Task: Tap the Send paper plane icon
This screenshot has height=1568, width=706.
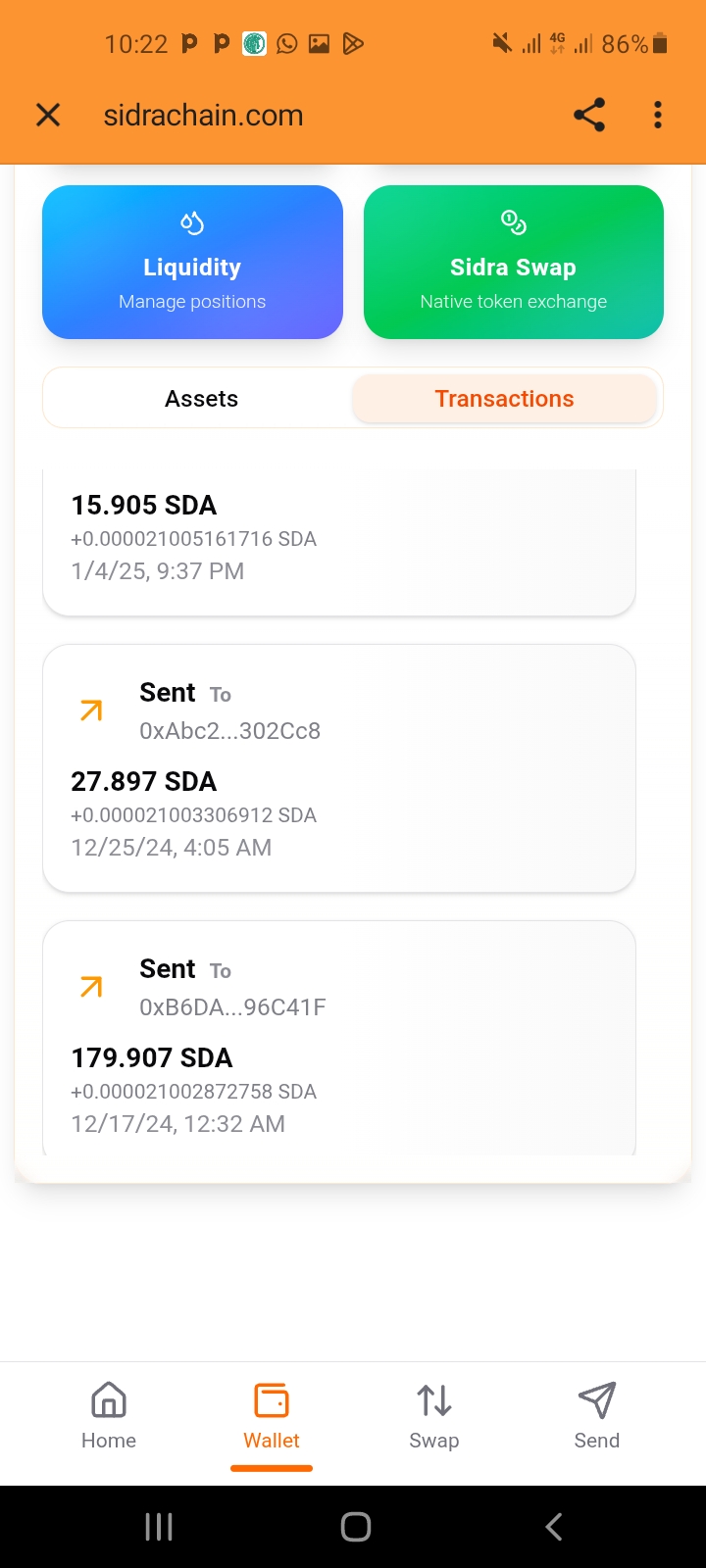Action: (x=596, y=1401)
